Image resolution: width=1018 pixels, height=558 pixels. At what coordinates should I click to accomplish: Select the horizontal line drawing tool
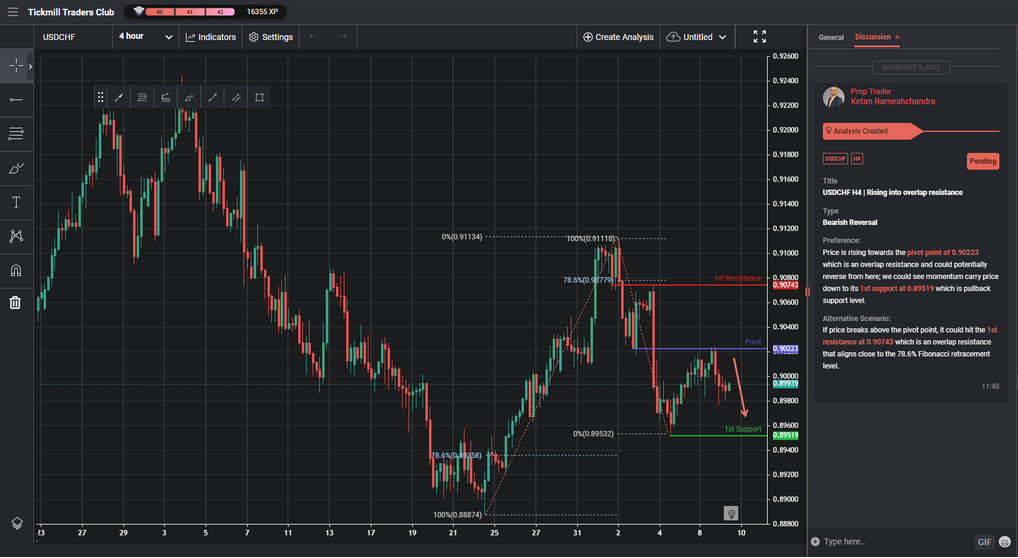[x=16, y=99]
